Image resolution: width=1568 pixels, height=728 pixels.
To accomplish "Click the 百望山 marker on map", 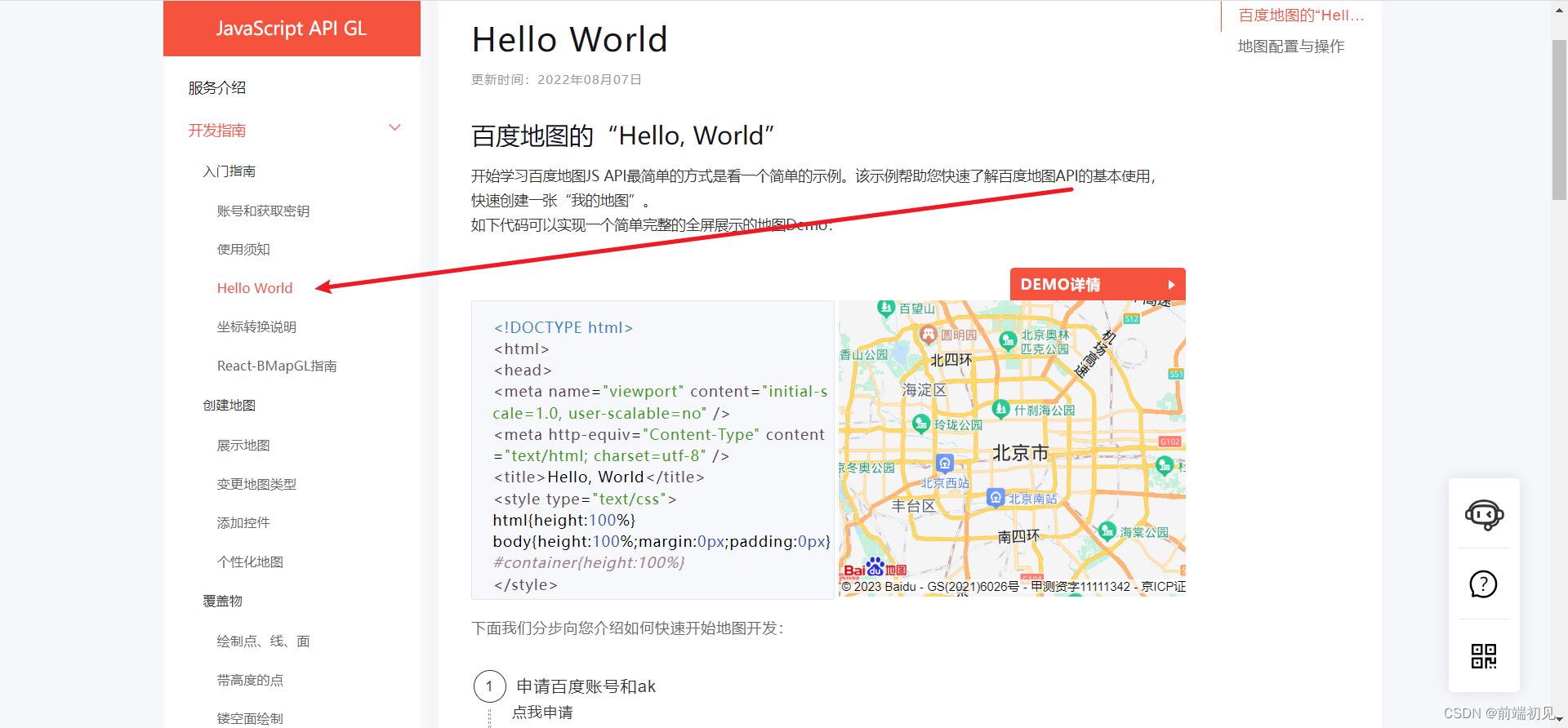I will [886, 308].
